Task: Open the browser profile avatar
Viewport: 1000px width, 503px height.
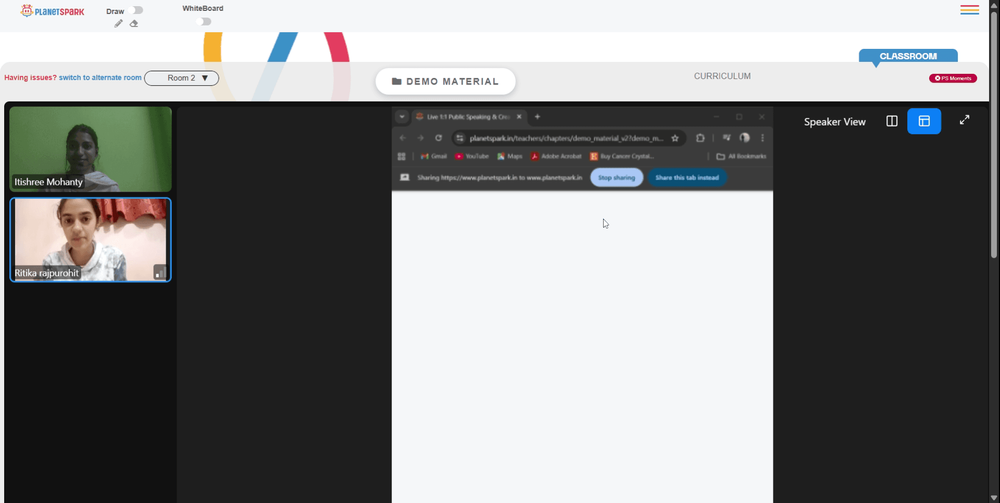Action: [x=744, y=138]
